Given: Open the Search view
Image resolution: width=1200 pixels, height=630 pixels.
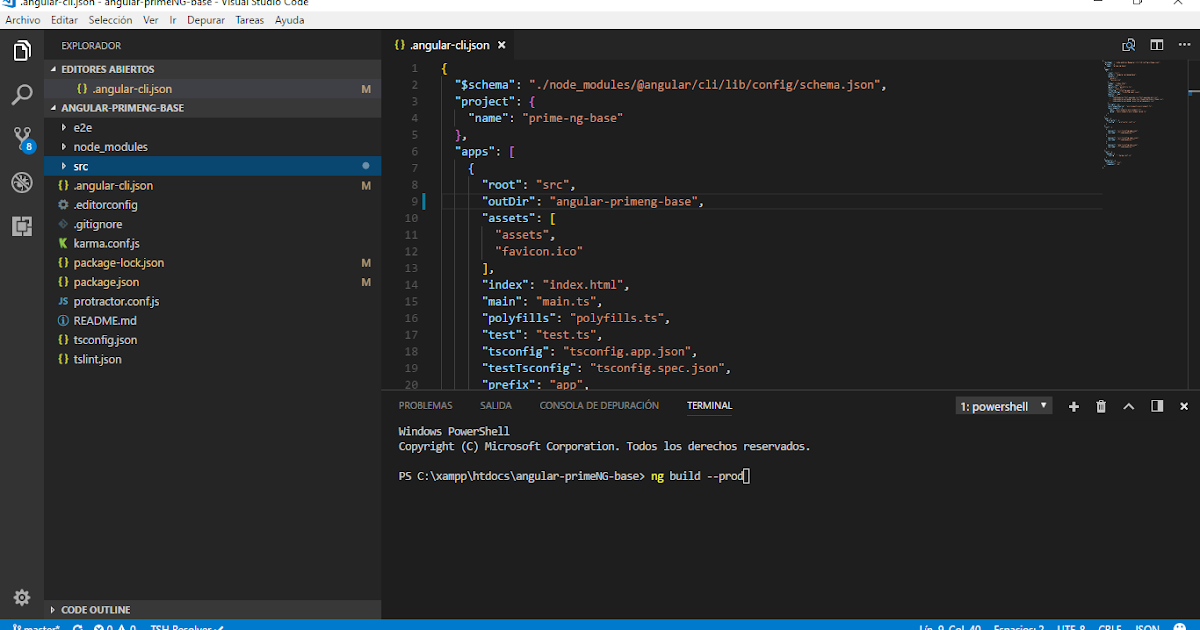Looking at the screenshot, I should coord(22,96).
